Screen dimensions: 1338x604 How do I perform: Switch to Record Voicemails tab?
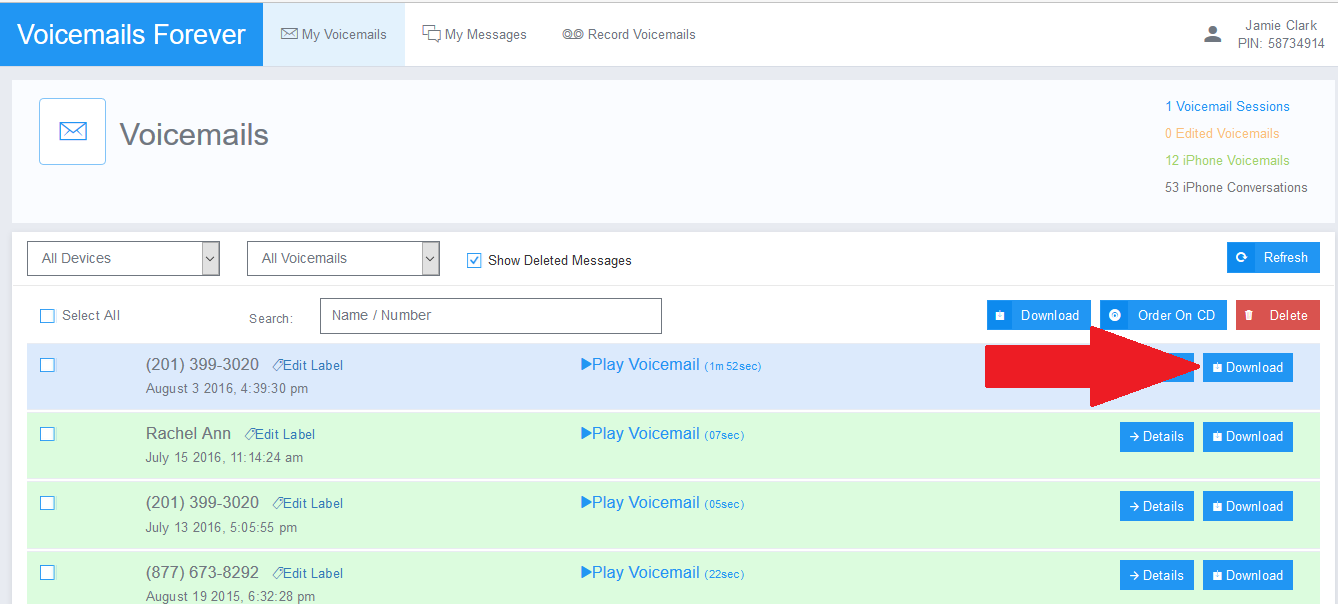pyautogui.click(x=629, y=34)
